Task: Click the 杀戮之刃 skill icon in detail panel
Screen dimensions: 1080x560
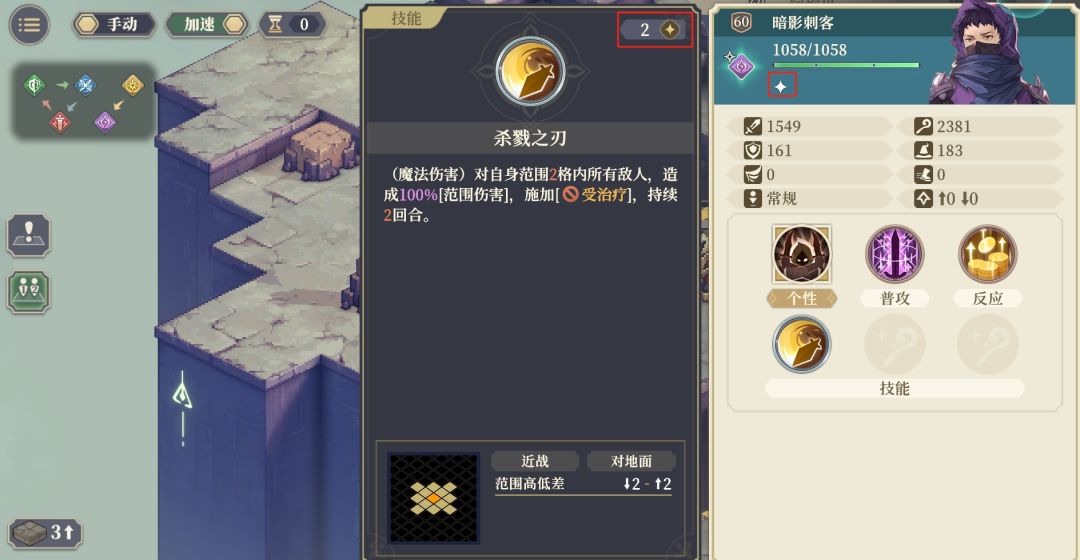Action: (x=530, y=72)
